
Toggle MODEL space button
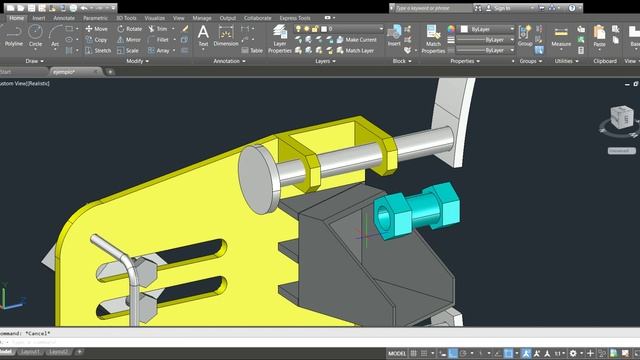coord(397,353)
